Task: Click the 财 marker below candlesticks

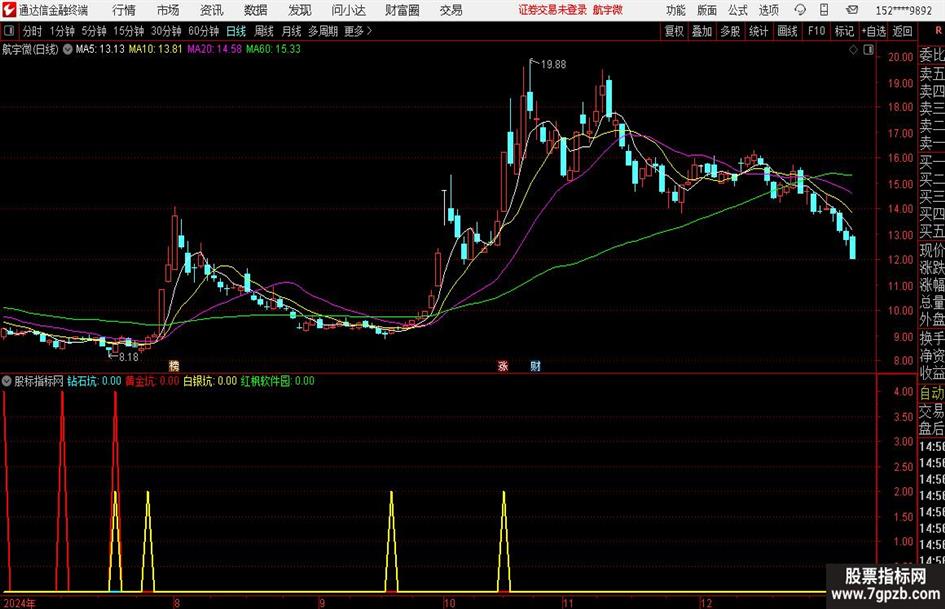Action: coord(535,365)
